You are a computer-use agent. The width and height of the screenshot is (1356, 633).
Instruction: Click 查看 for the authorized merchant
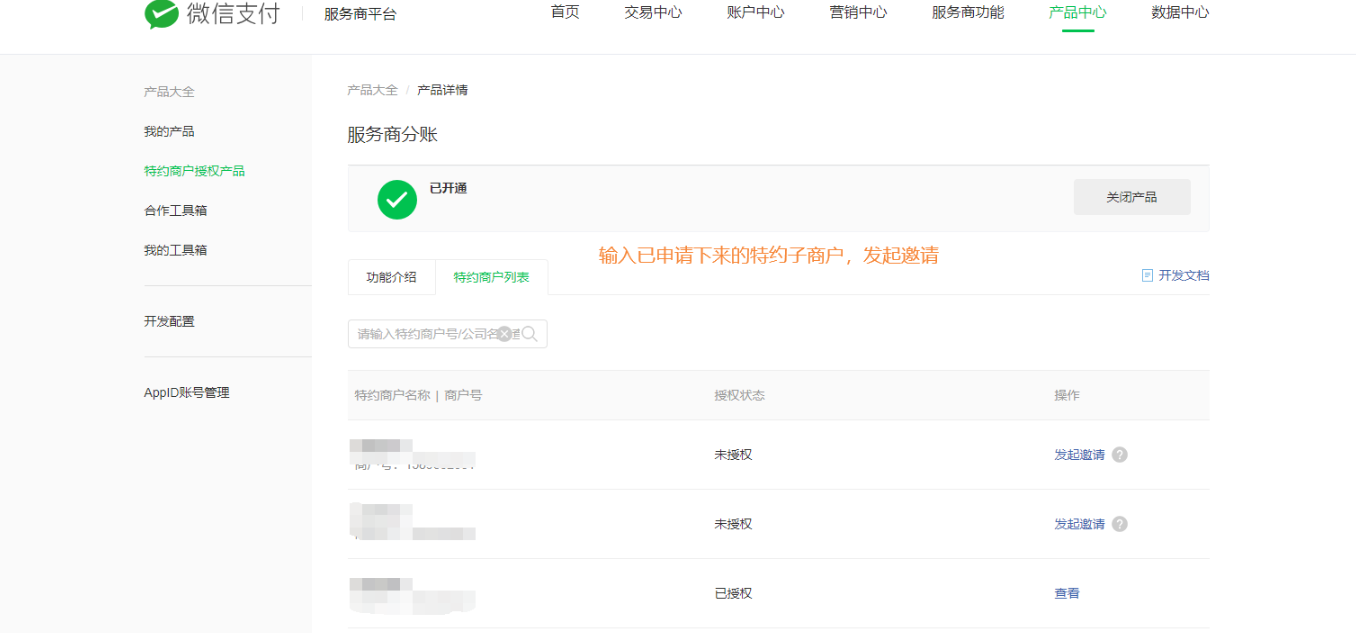coord(1067,594)
